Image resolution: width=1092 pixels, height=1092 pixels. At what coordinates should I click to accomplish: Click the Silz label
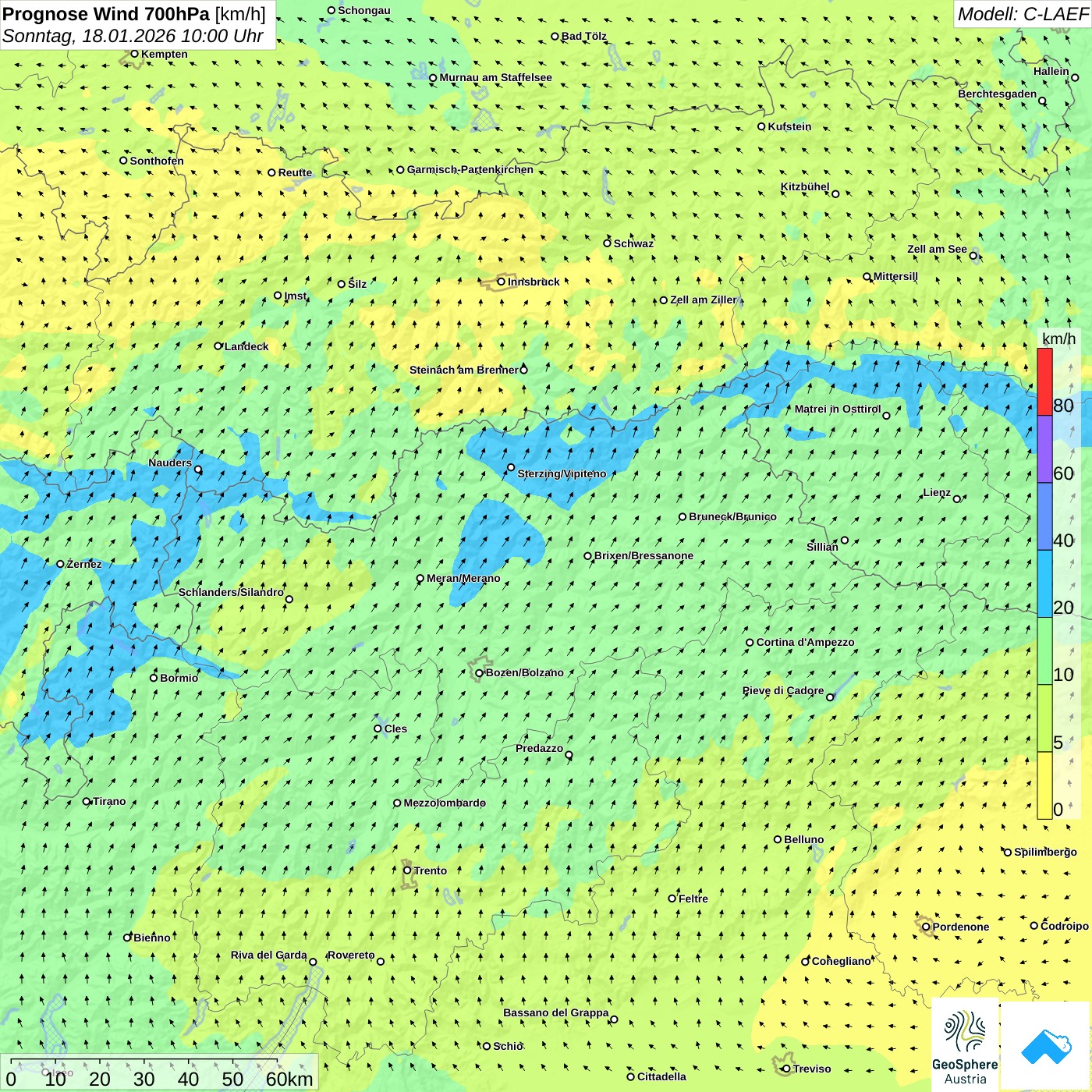point(357,284)
